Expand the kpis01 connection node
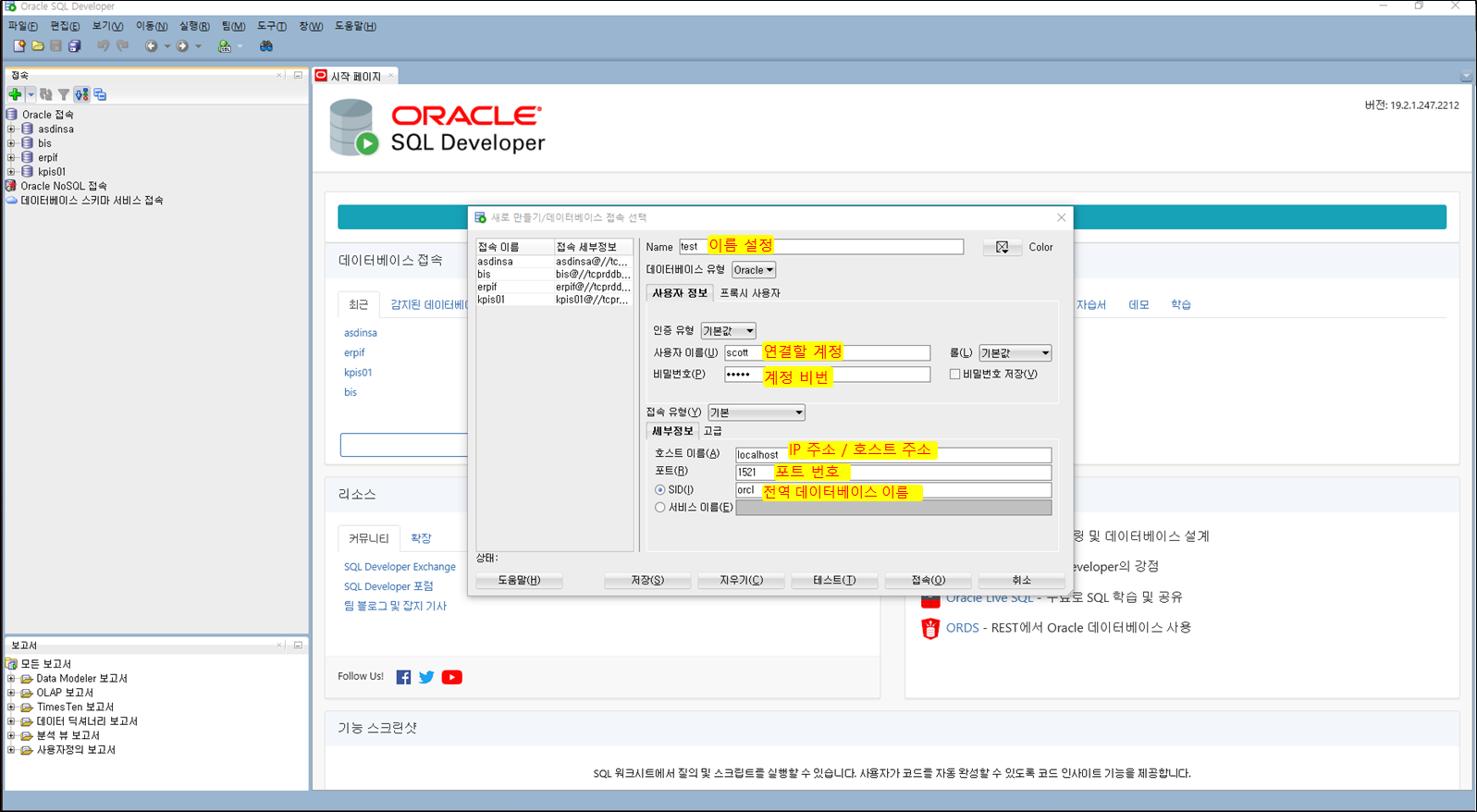This screenshot has height=812, width=1477. (11, 172)
